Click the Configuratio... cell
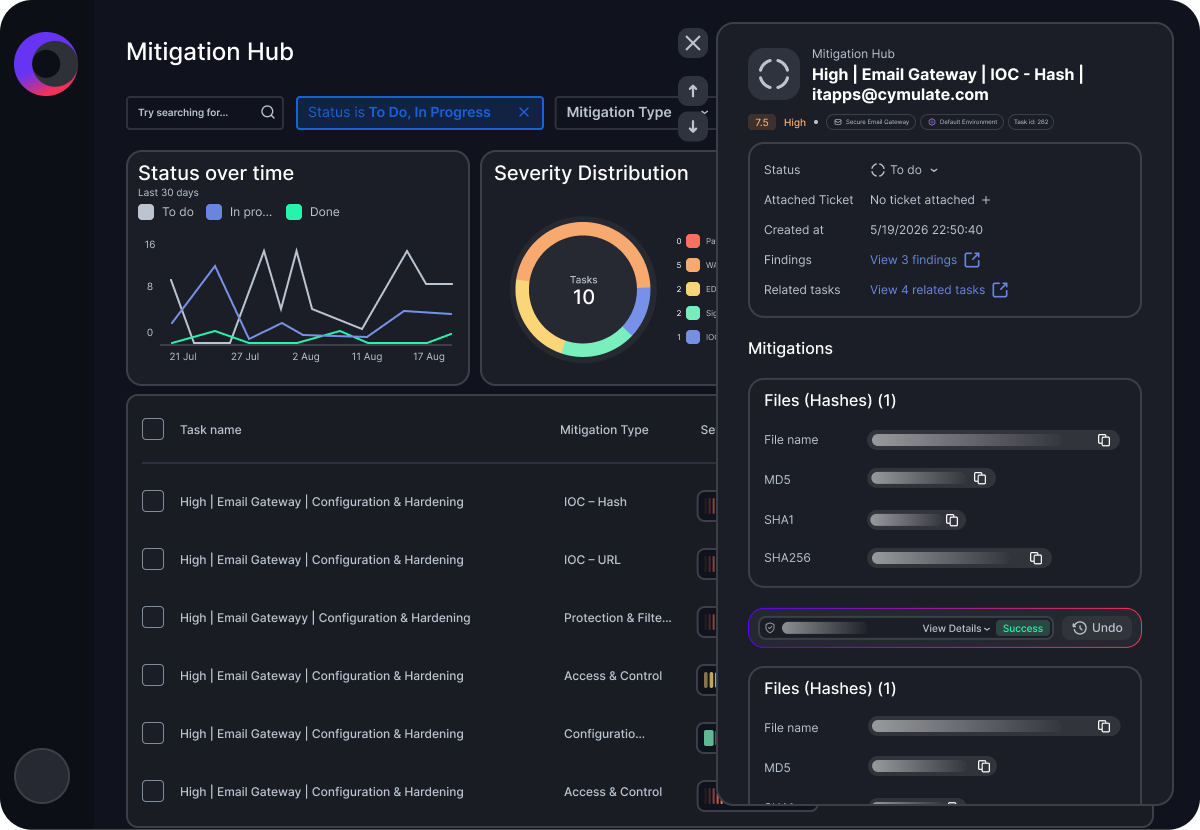Viewport: 1200px width, 830px height. click(604, 734)
